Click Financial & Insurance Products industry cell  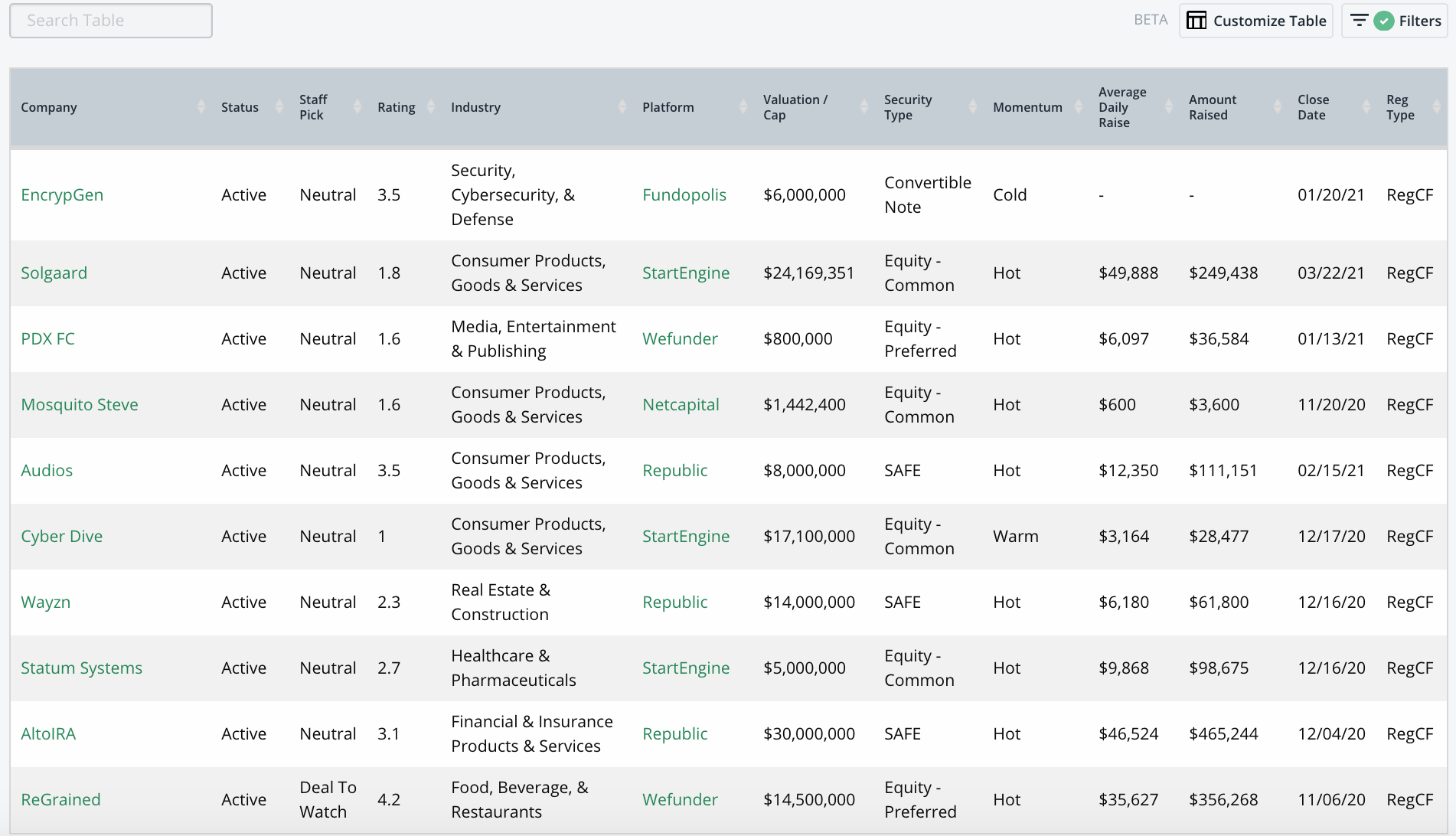click(x=532, y=734)
